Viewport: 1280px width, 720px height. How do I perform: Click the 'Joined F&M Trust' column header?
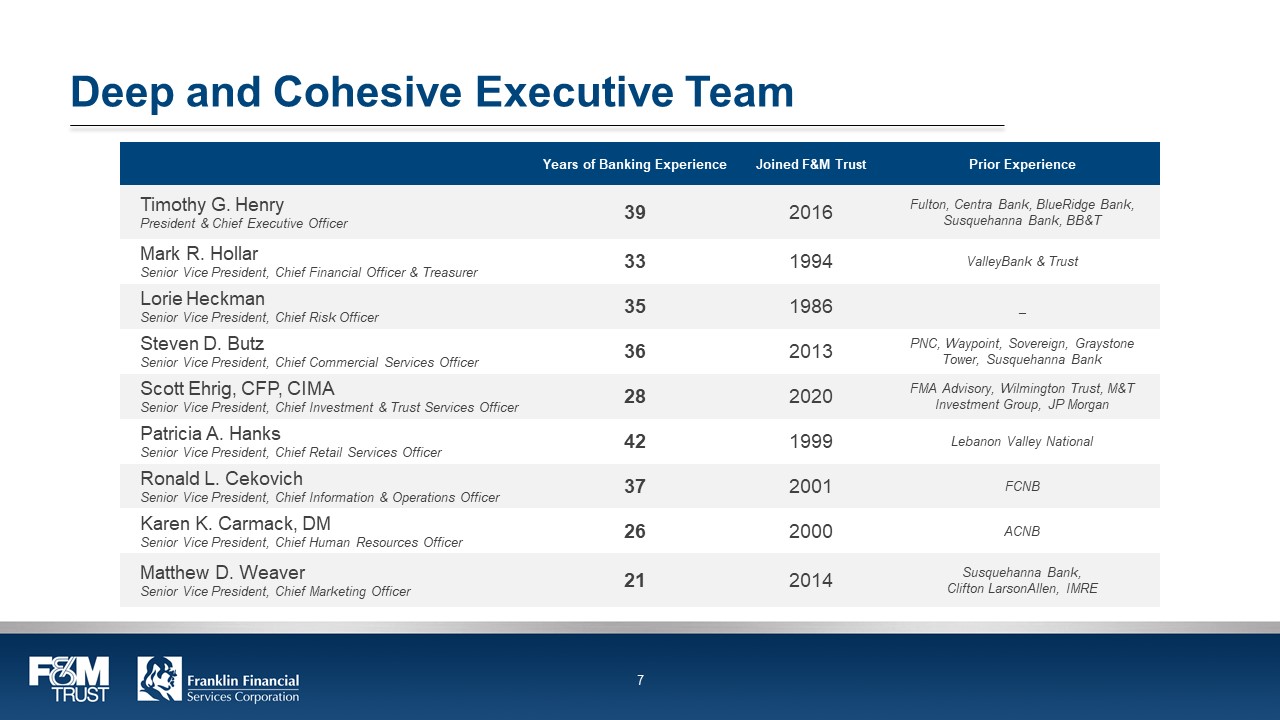tap(811, 164)
